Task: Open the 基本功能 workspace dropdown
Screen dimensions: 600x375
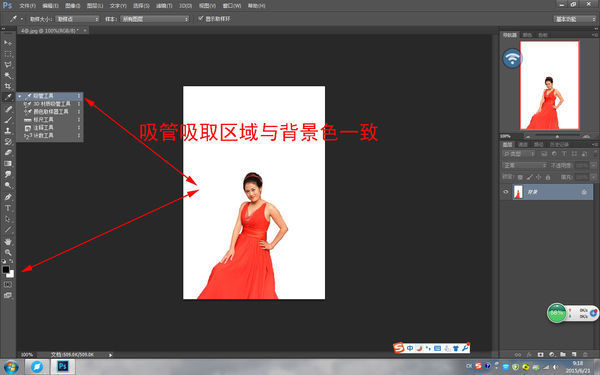Action: point(575,19)
